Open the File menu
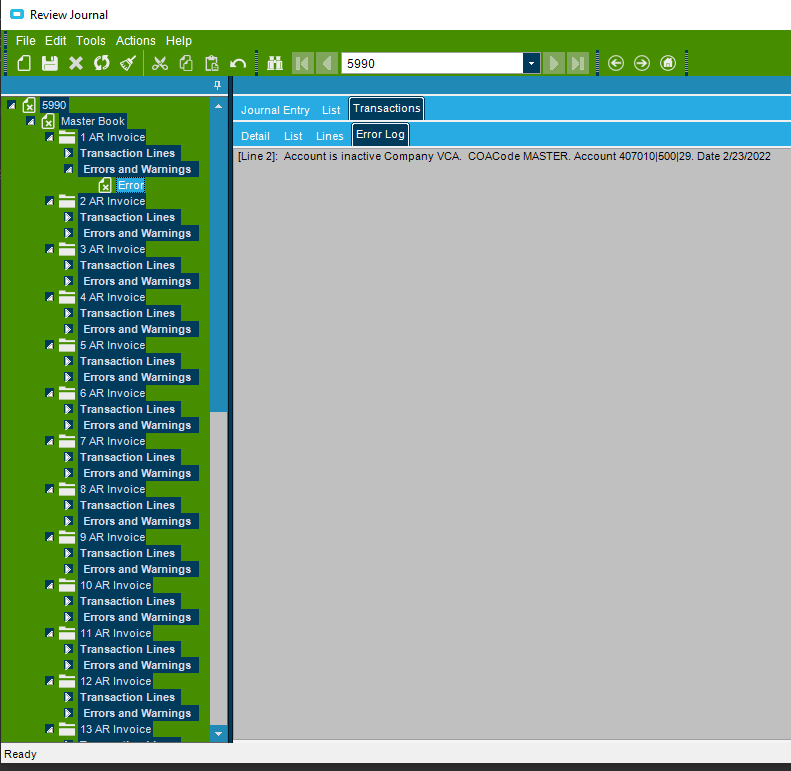The width and height of the screenshot is (791, 771). pos(26,41)
